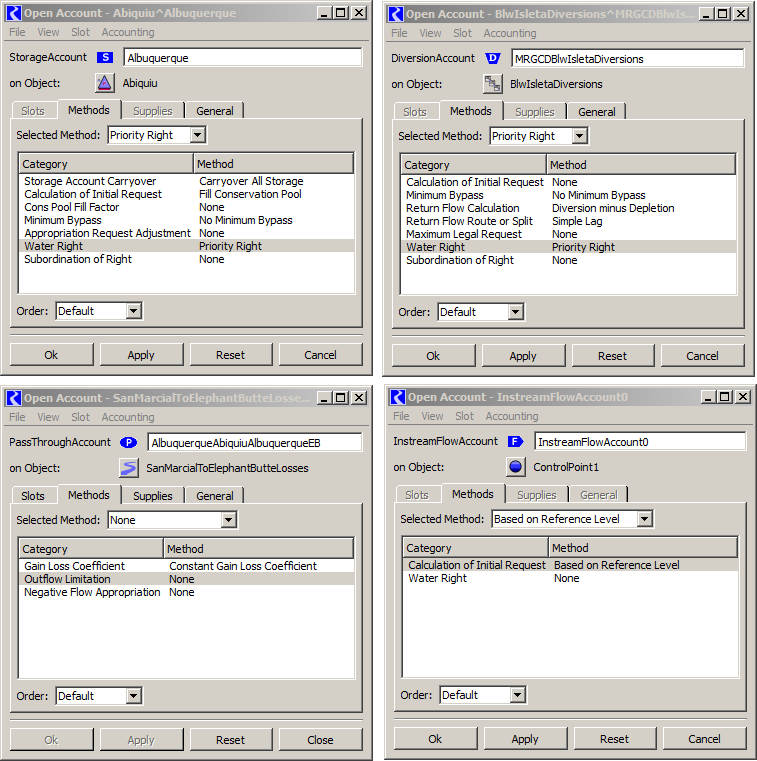Click Ok button in Albuquerque account window
Image resolution: width=757 pixels, height=761 pixels.
51,355
